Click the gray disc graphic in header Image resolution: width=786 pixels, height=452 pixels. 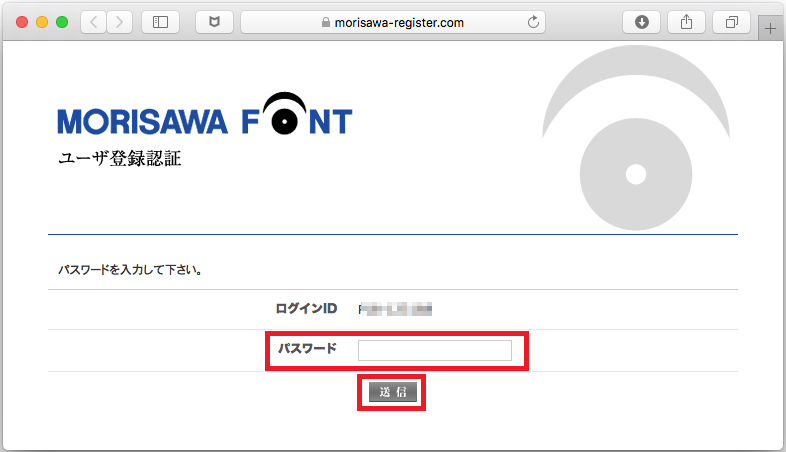pyautogui.click(x=634, y=174)
